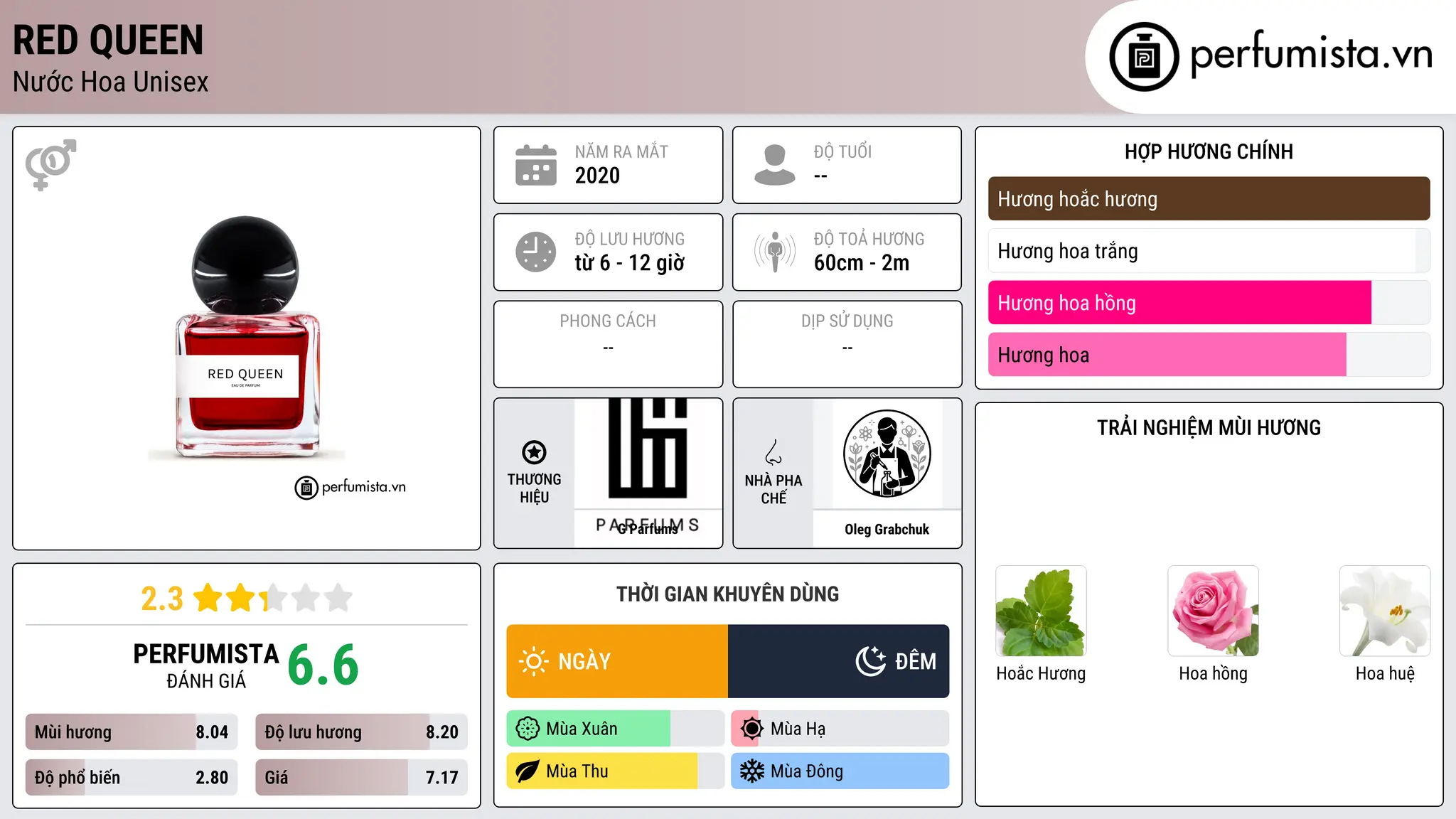Image resolution: width=1456 pixels, height=819 pixels.
Task: Click the moon icon next to Đêm
Action: (871, 661)
